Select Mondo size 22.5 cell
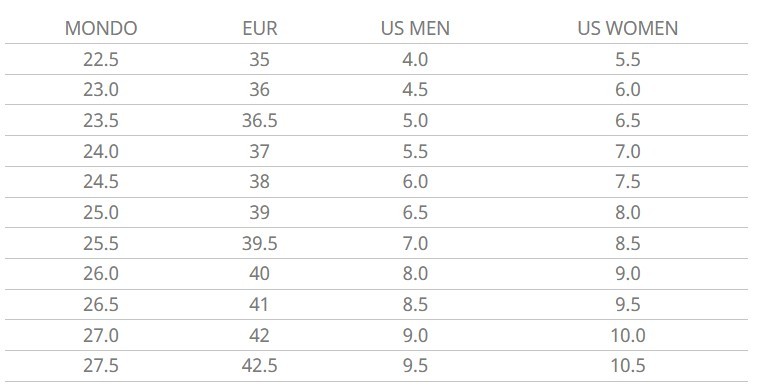 coord(101,60)
